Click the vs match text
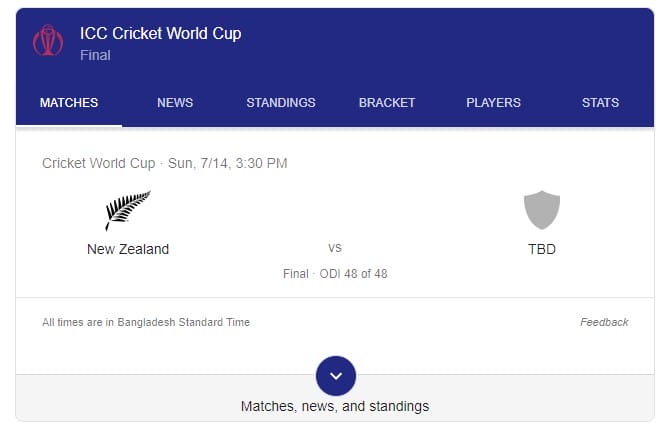This screenshot has width=668, height=423. click(335, 248)
